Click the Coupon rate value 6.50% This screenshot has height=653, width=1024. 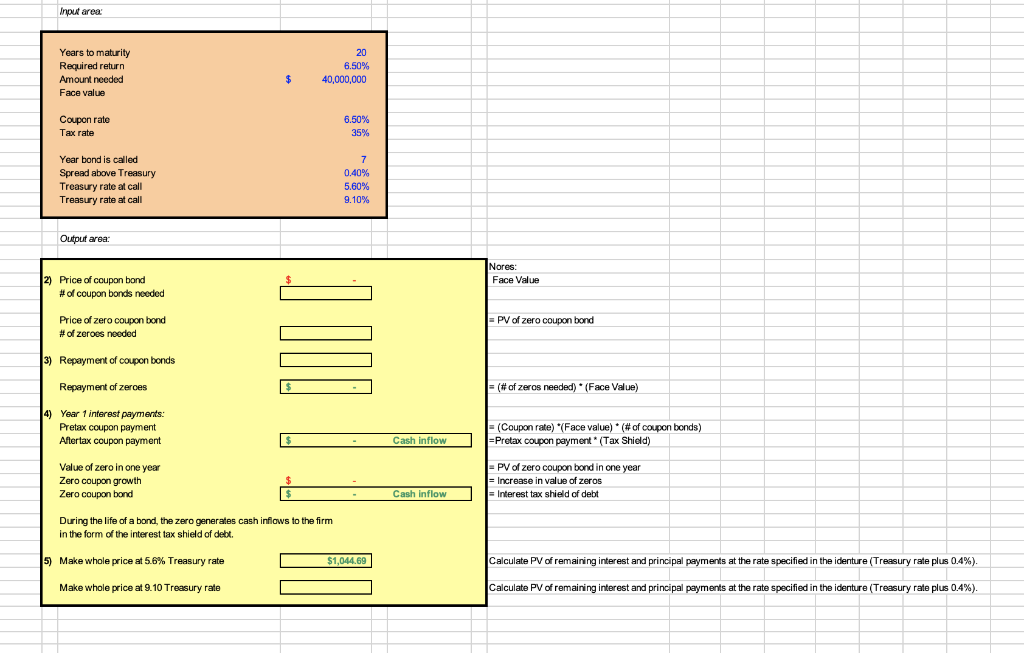357,119
